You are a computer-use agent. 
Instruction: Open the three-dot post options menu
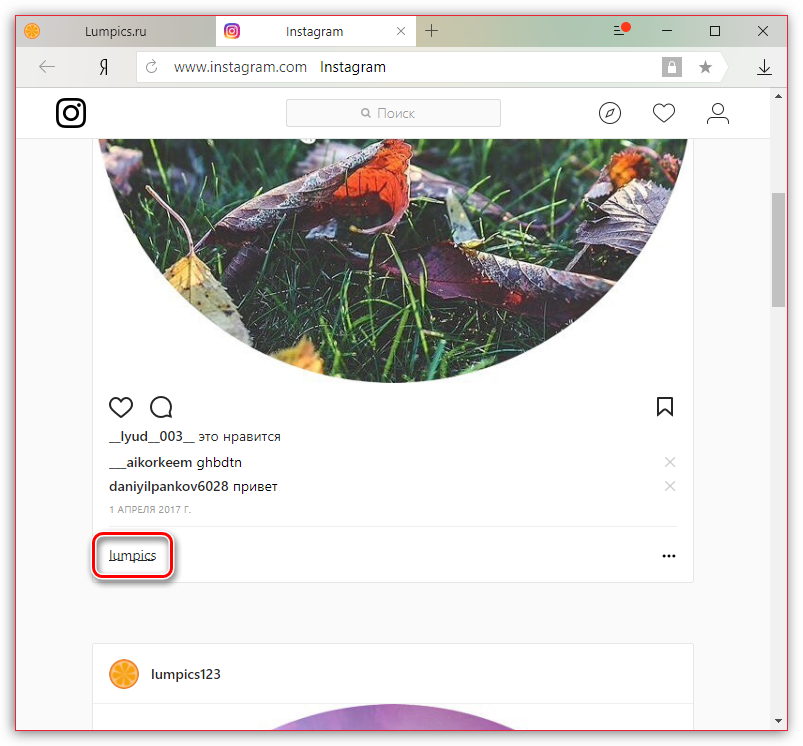pyautogui.click(x=669, y=556)
